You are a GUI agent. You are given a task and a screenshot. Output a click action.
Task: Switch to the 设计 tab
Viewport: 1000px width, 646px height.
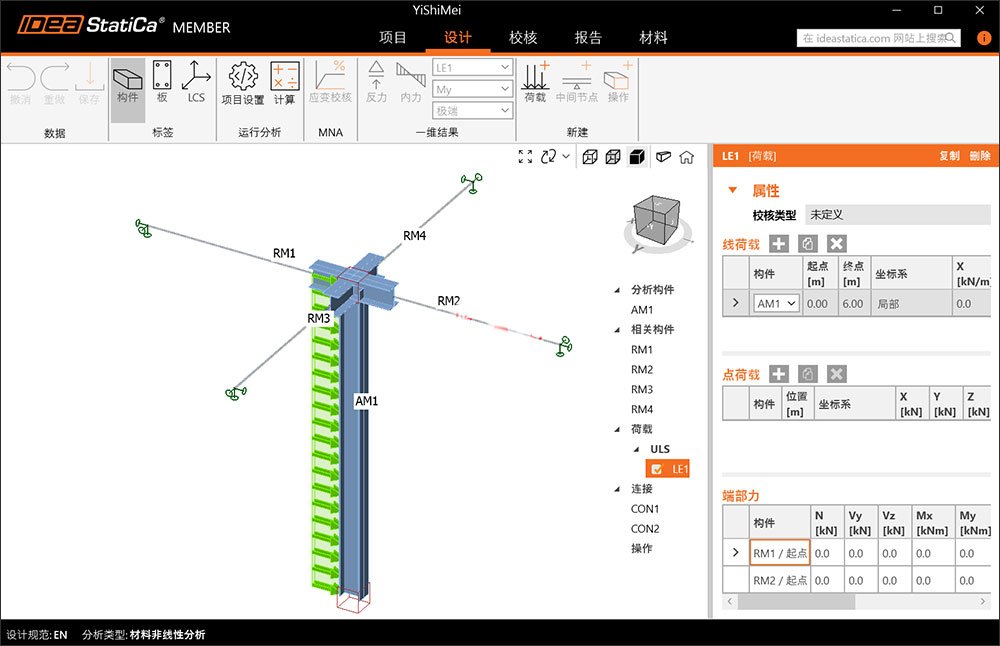tap(458, 38)
